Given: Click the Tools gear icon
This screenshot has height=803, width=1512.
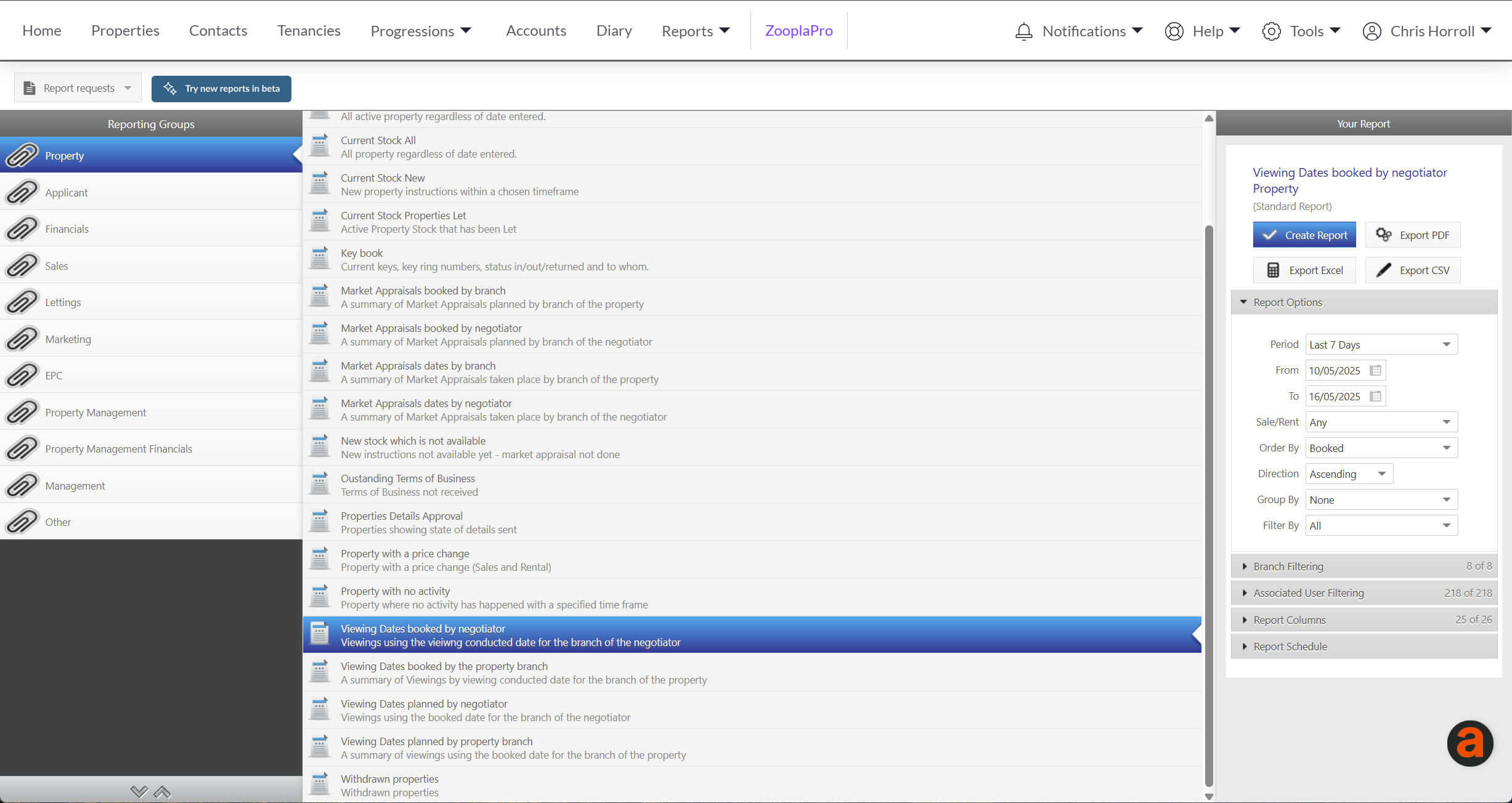Looking at the screenshot, I should point(1271,31).
